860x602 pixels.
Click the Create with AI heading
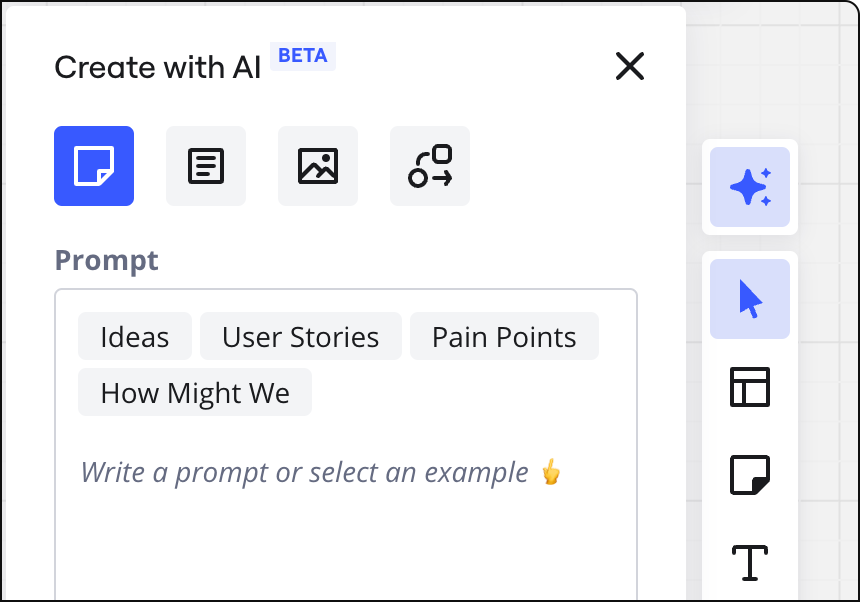point(157,67)
